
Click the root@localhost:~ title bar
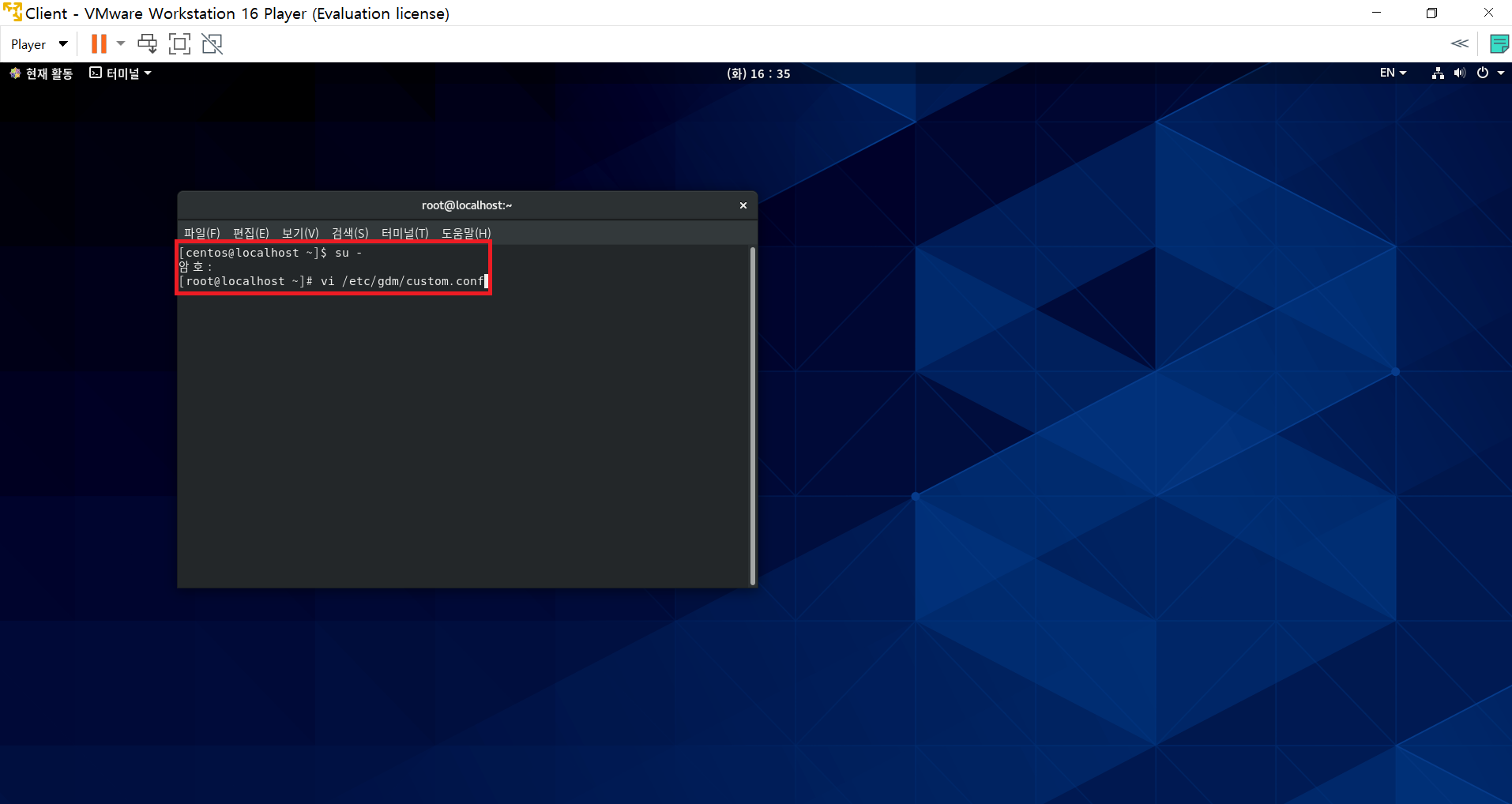point(467,205)
